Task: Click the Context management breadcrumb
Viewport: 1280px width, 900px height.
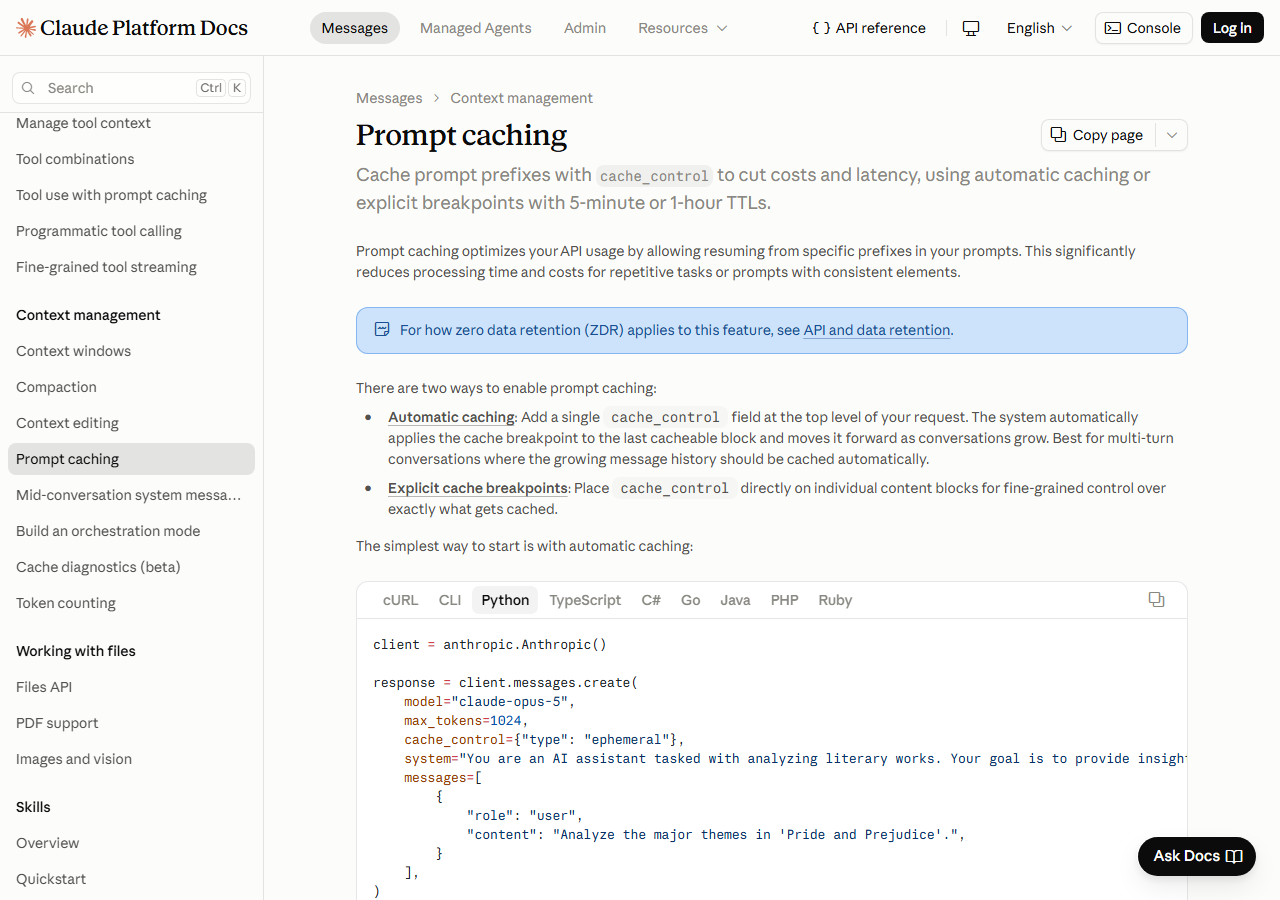Action: point(521,98)
